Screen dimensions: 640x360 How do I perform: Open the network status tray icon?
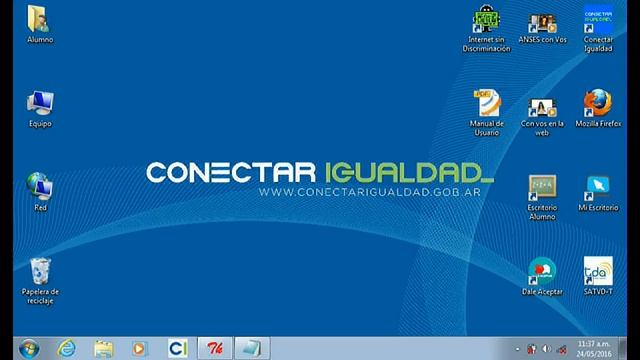pos(562,349)
